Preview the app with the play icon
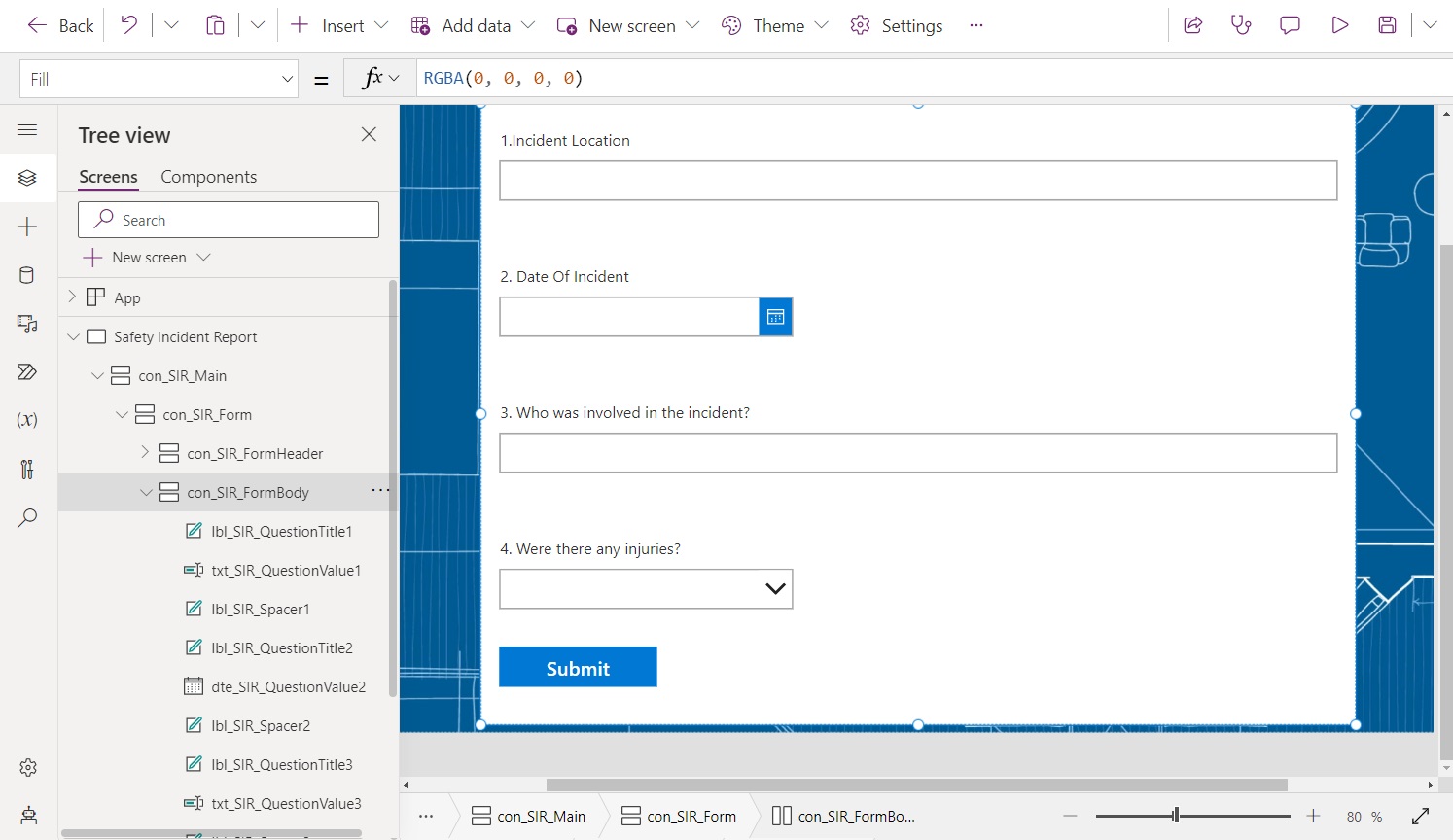Screen dimensions: 1453x840 1339,25
